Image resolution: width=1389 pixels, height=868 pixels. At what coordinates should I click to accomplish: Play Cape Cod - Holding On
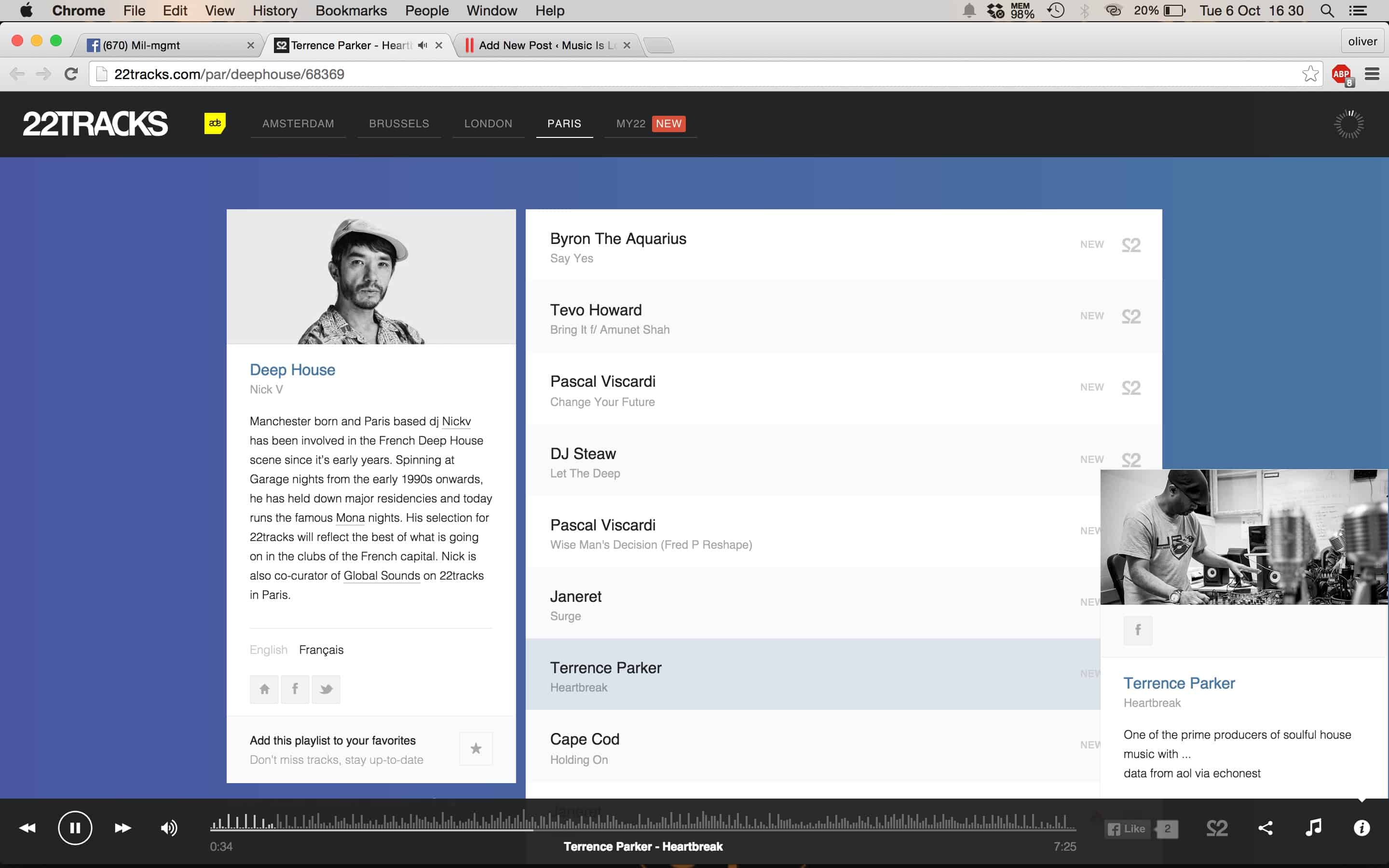[x=813, y=746]
